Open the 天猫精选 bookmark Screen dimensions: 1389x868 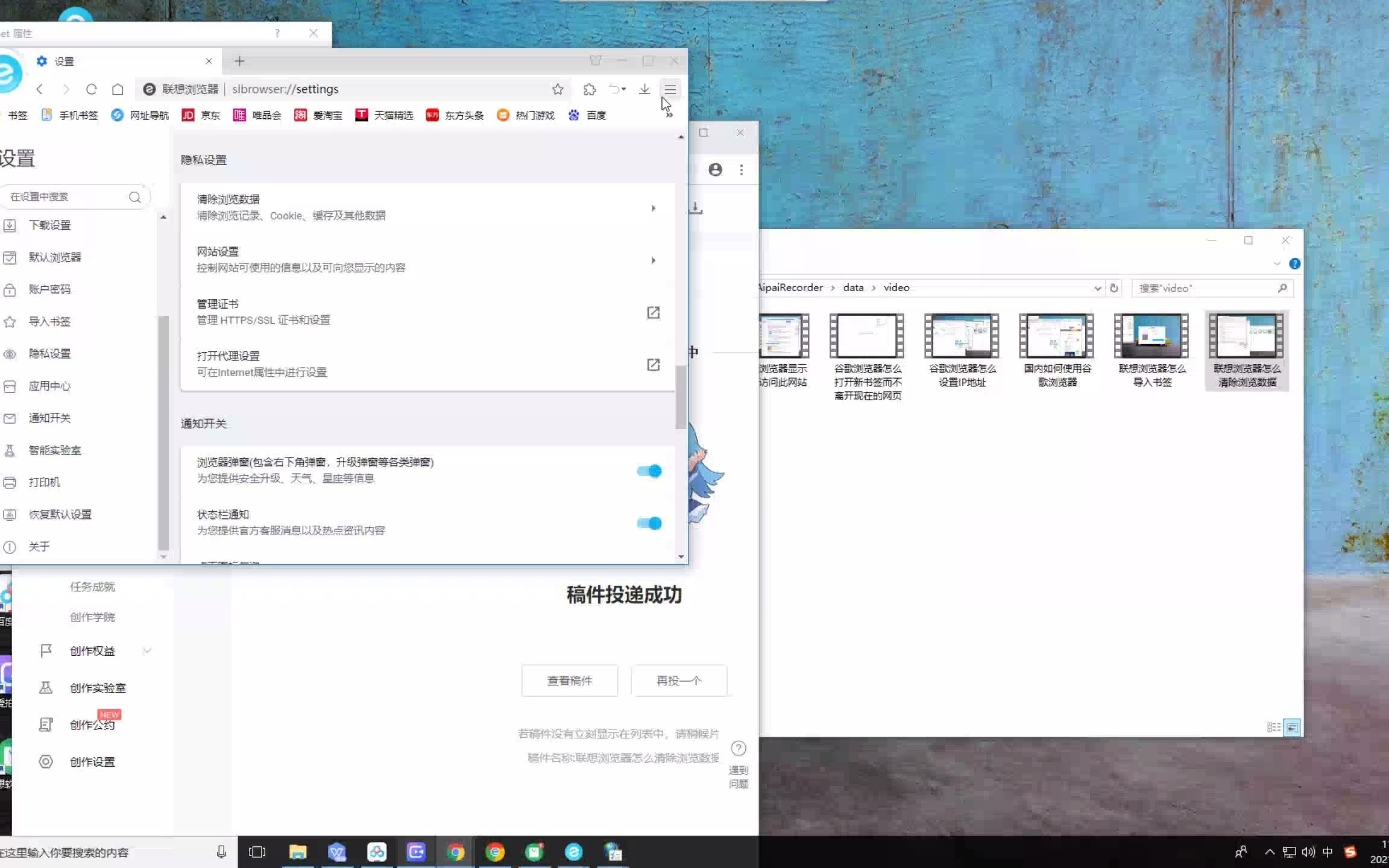[384, 115]
